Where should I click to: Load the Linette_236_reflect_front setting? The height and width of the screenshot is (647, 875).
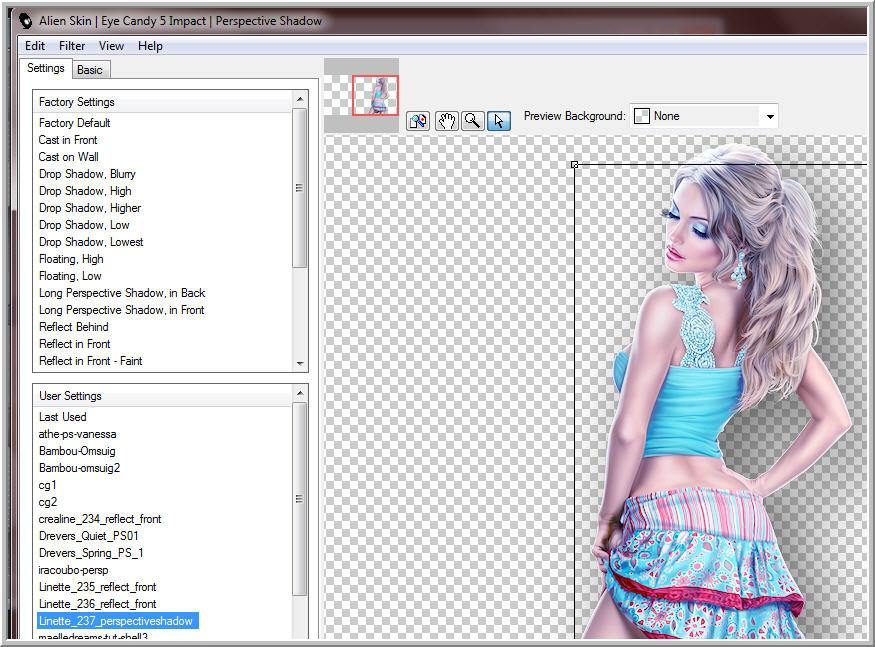click(97, 604)
